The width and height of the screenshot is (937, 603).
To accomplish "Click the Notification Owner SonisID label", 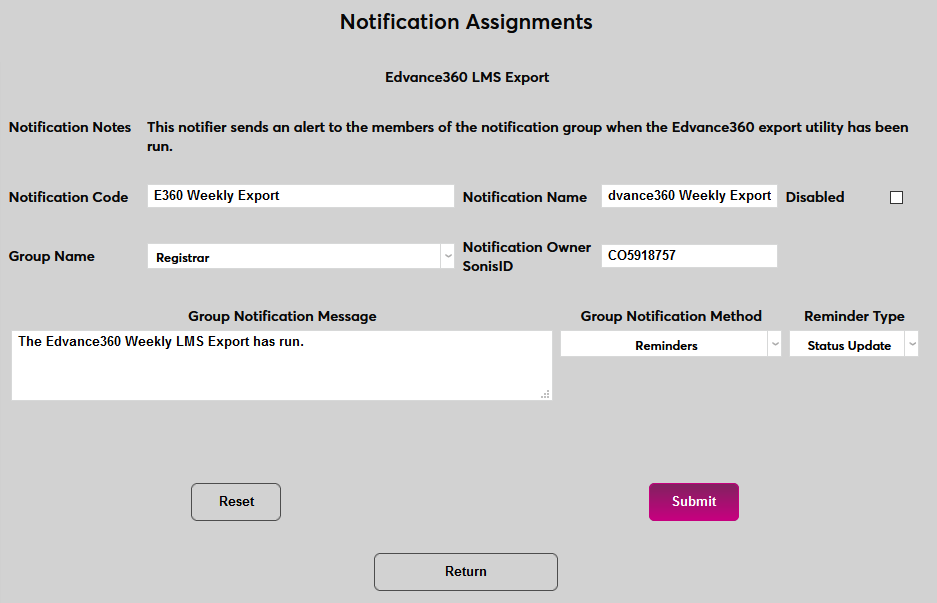I will coord(526,256).
